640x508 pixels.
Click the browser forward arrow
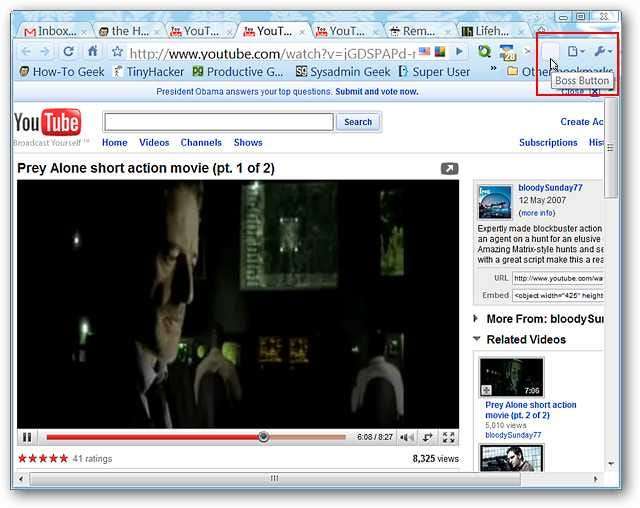(x=45, y=52)
